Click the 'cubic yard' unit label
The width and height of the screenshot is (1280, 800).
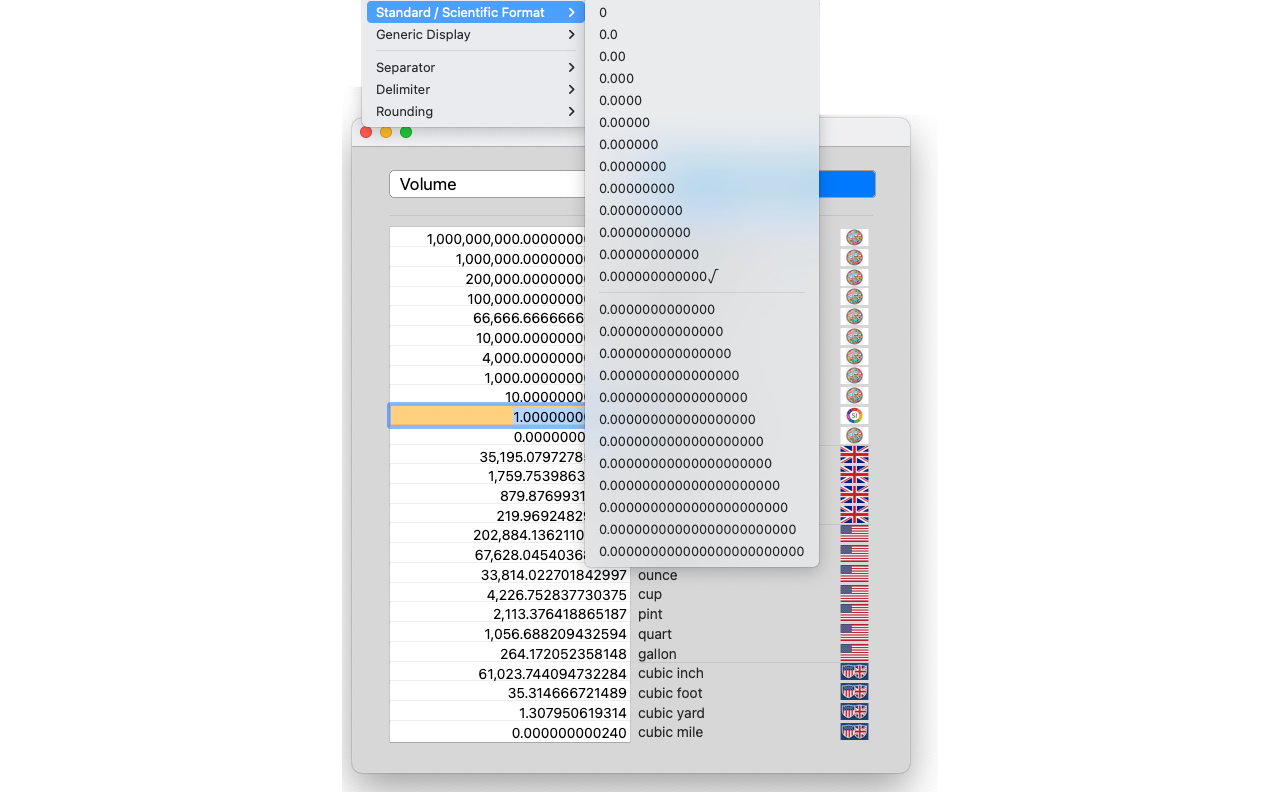(x=671, y=713)
